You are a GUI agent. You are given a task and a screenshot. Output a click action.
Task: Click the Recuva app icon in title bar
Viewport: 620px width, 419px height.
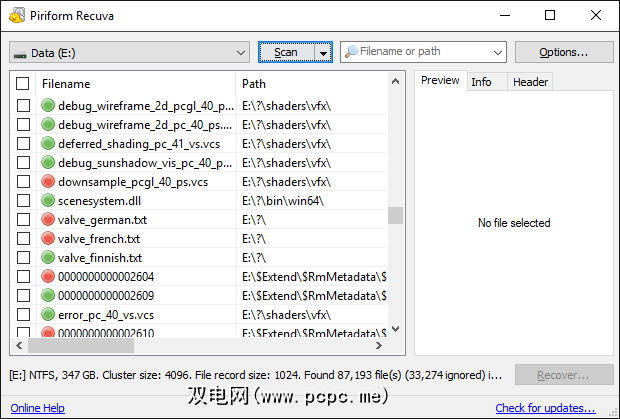point(17,15)
